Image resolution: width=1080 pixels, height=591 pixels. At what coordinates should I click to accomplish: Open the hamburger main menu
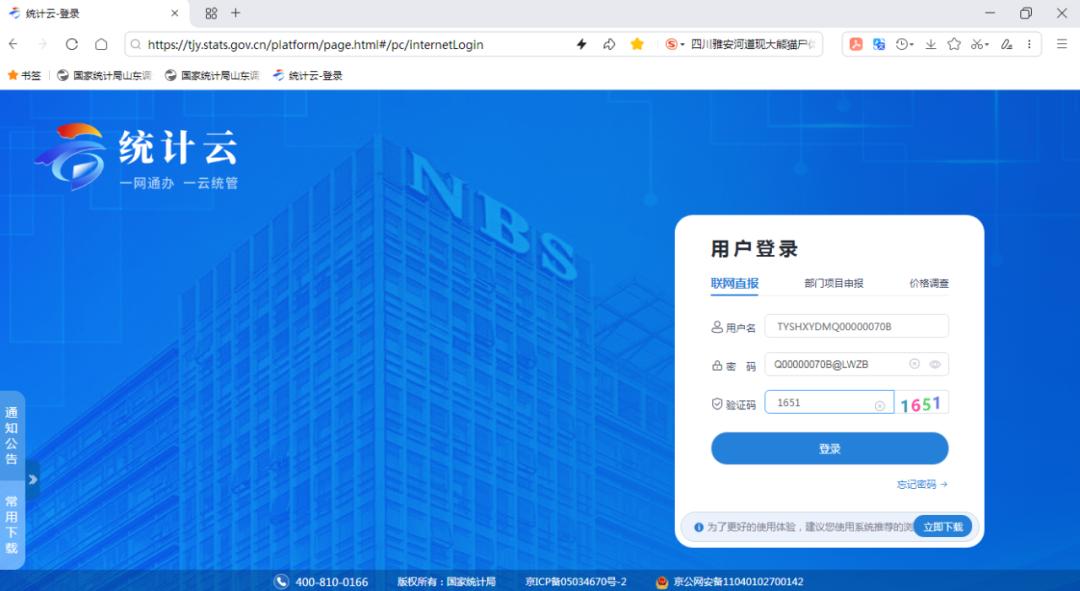(1061, 44)
